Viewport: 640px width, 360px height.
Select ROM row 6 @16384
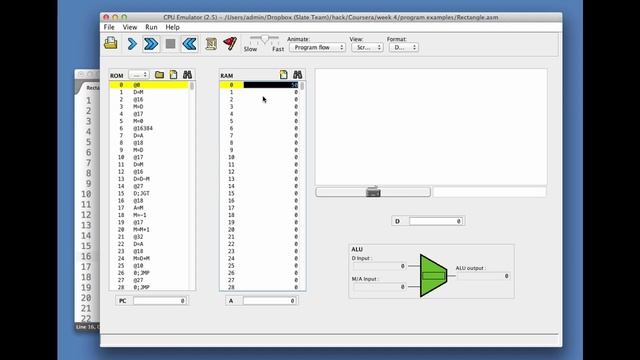pos(149,128)
